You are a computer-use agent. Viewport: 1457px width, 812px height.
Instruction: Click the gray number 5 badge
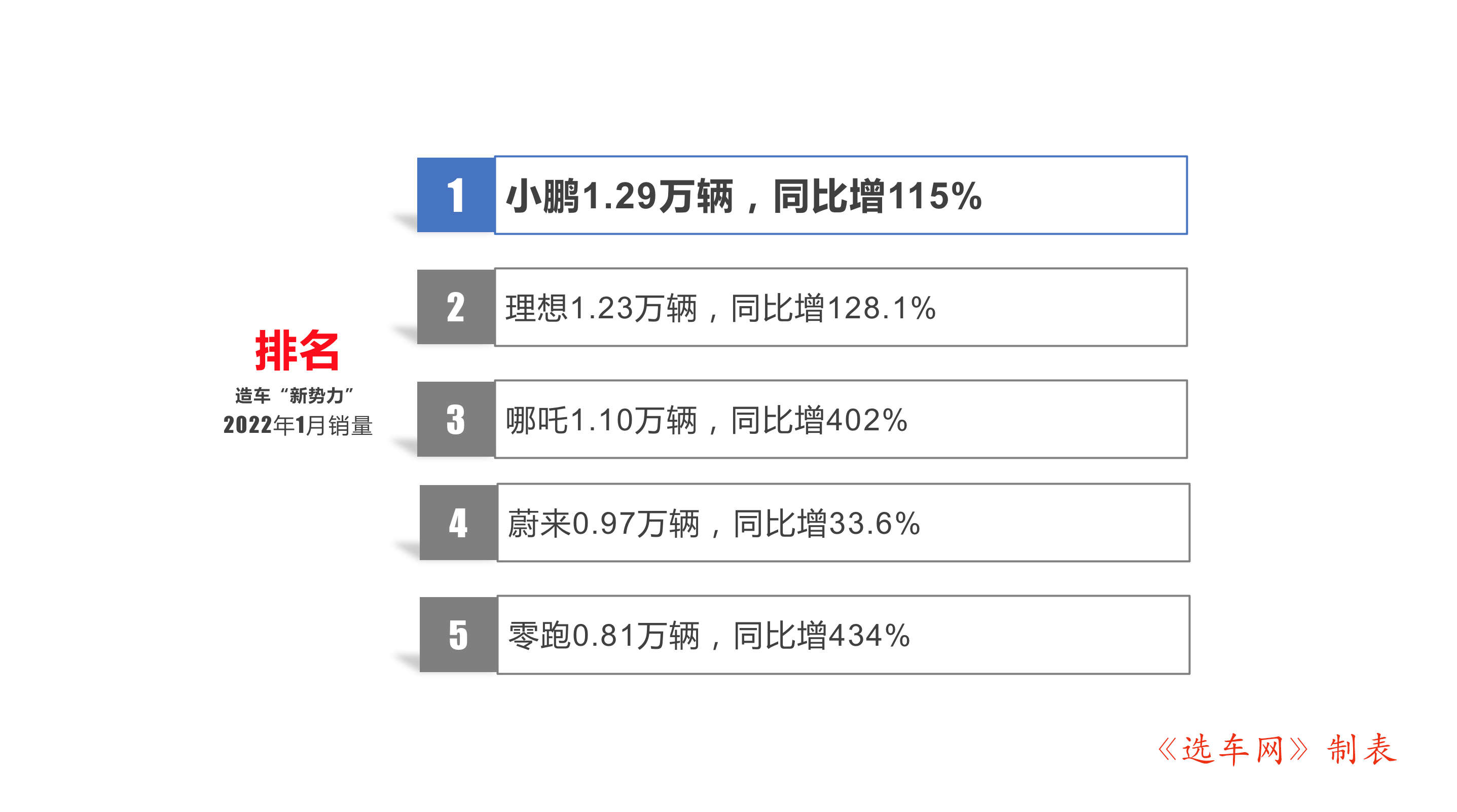458,635
